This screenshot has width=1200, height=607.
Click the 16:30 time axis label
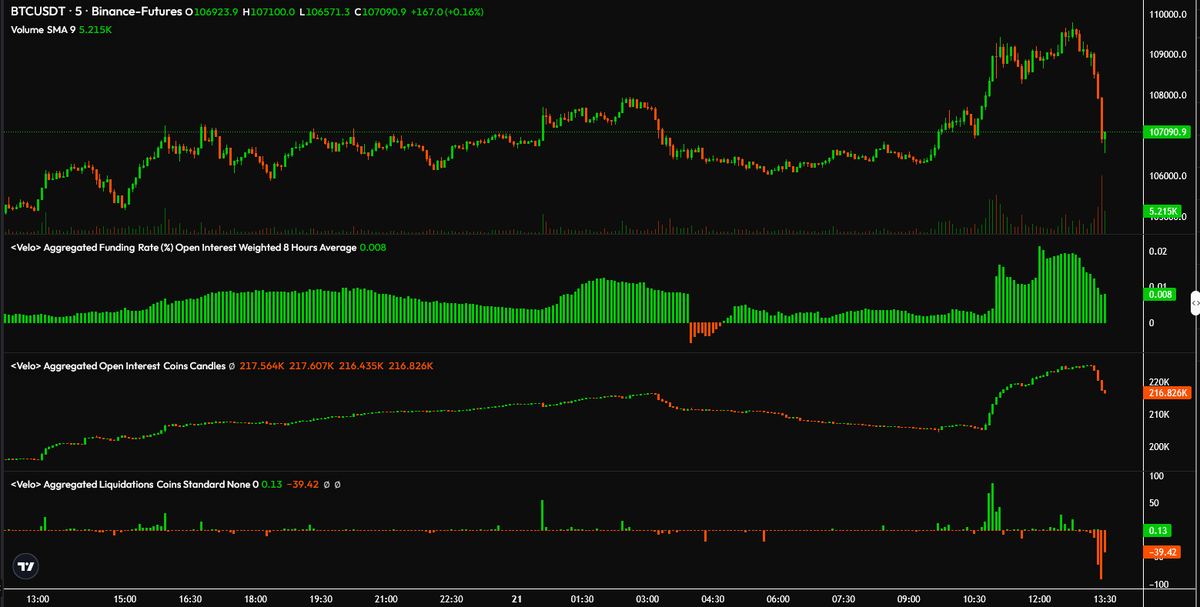click(190, 598)
